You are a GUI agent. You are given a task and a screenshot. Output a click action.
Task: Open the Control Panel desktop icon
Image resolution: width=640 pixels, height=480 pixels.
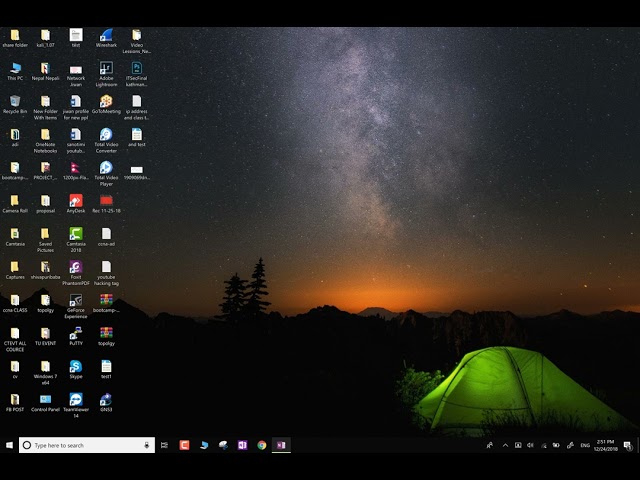45,399
